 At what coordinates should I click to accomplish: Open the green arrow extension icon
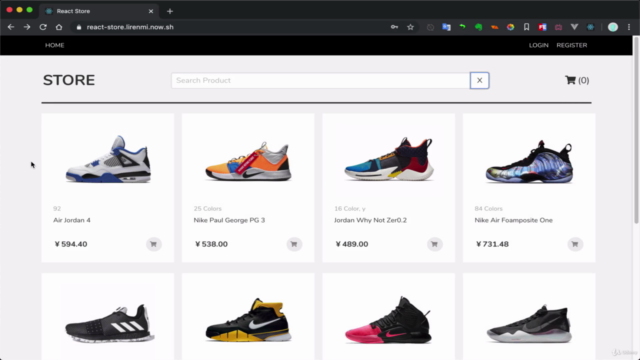(462, 27)
